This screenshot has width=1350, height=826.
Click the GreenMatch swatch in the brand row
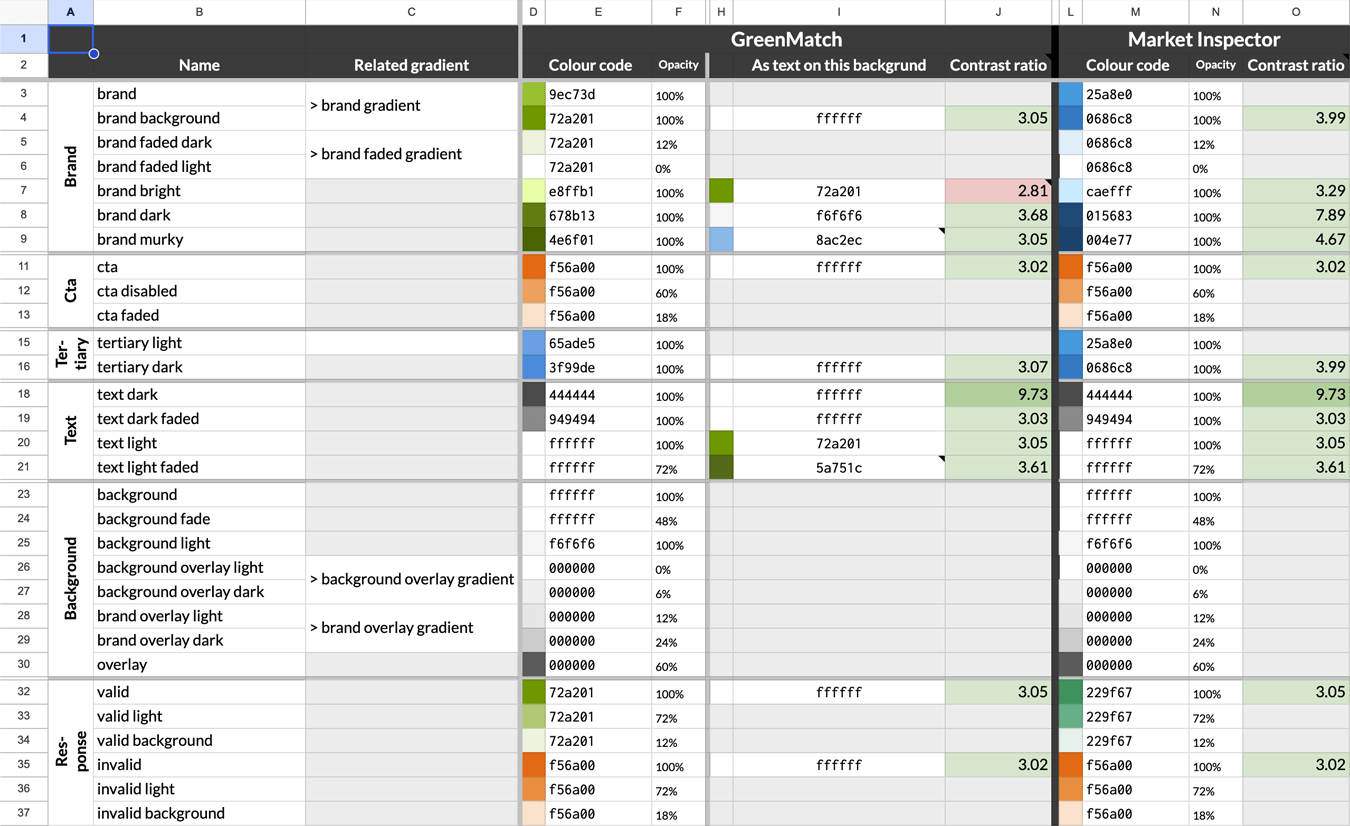pos(533,95)
